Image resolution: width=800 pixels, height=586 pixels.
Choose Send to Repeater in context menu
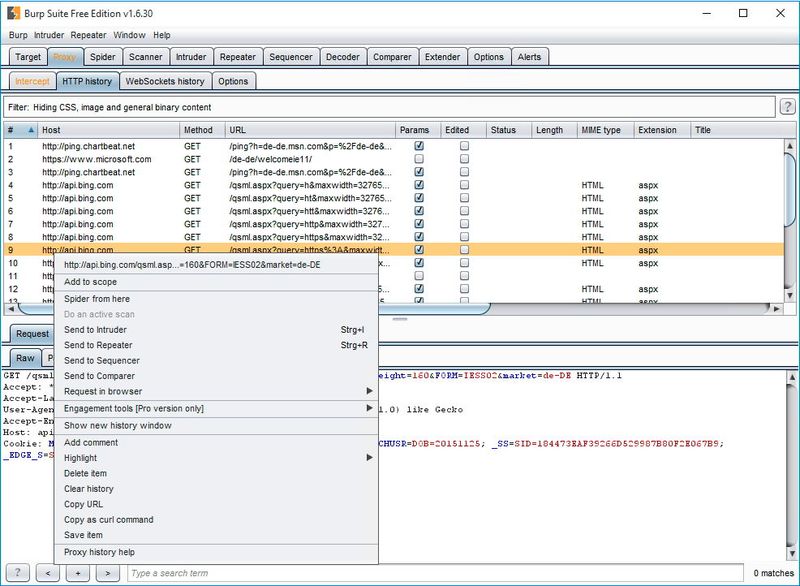click(216, 345)
